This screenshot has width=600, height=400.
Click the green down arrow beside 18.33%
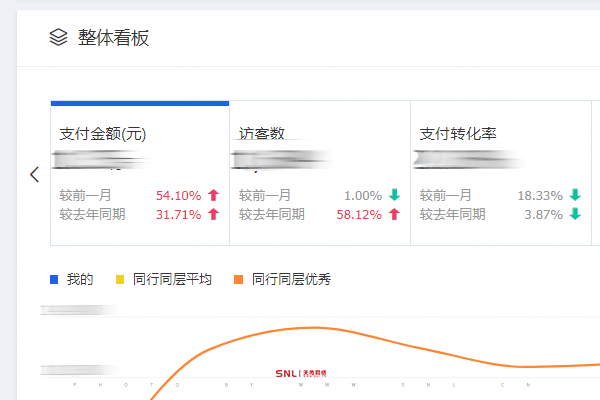574,196
